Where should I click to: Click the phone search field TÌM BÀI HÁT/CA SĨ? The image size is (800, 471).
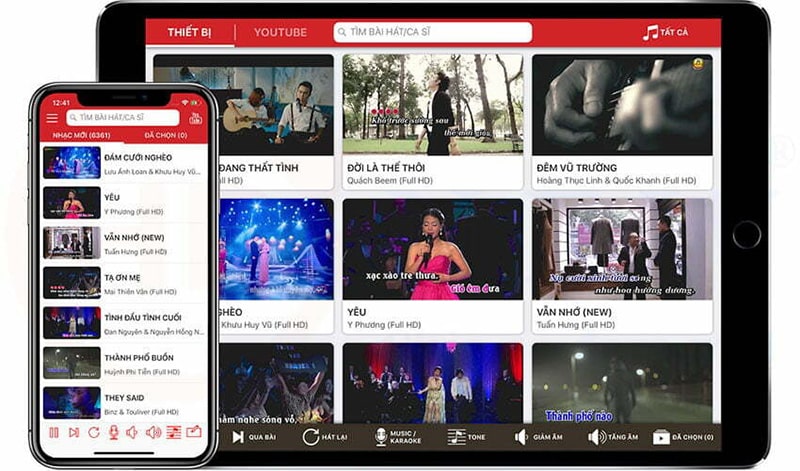point(123,117)
